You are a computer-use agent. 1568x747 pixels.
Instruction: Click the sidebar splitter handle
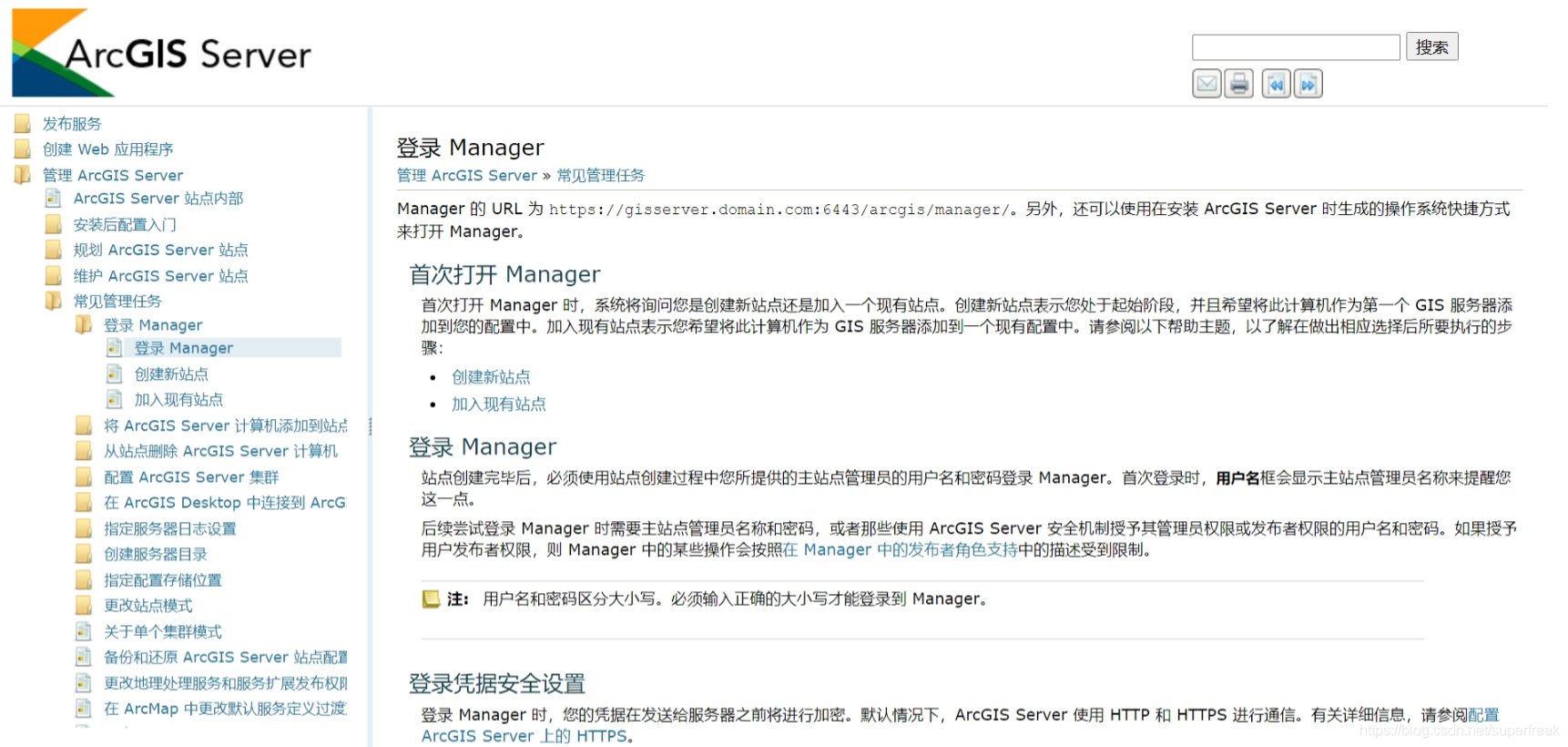pos(370,426)
